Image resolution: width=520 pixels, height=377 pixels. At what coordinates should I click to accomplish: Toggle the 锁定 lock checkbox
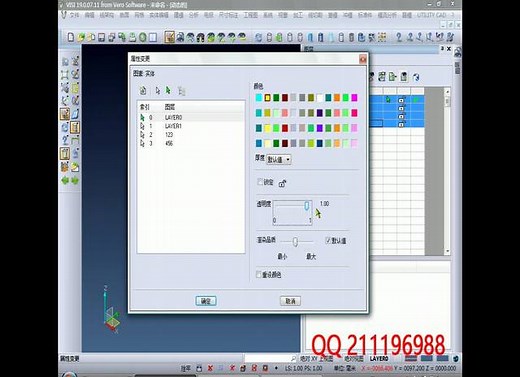coord(260,182)
